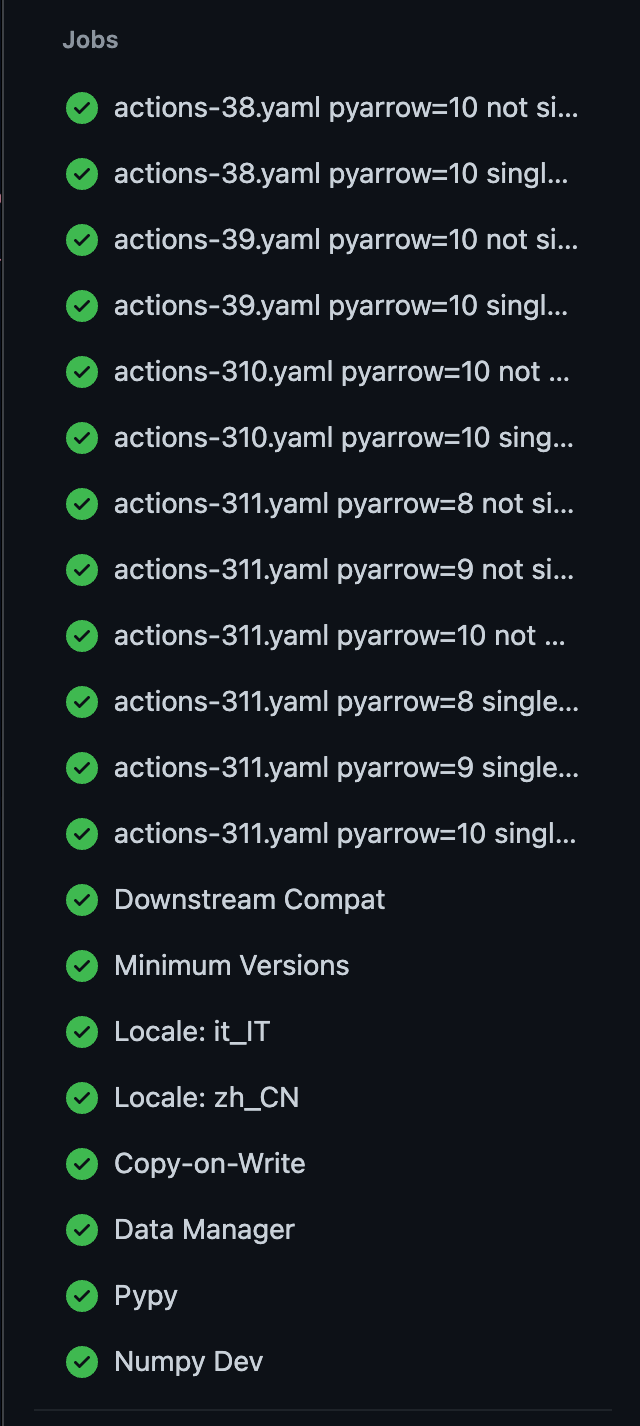Select actions-310.yaml pyarrow=10 single job
The height and width of the screenshot is (1426, 640).
(x=322, y=438)
